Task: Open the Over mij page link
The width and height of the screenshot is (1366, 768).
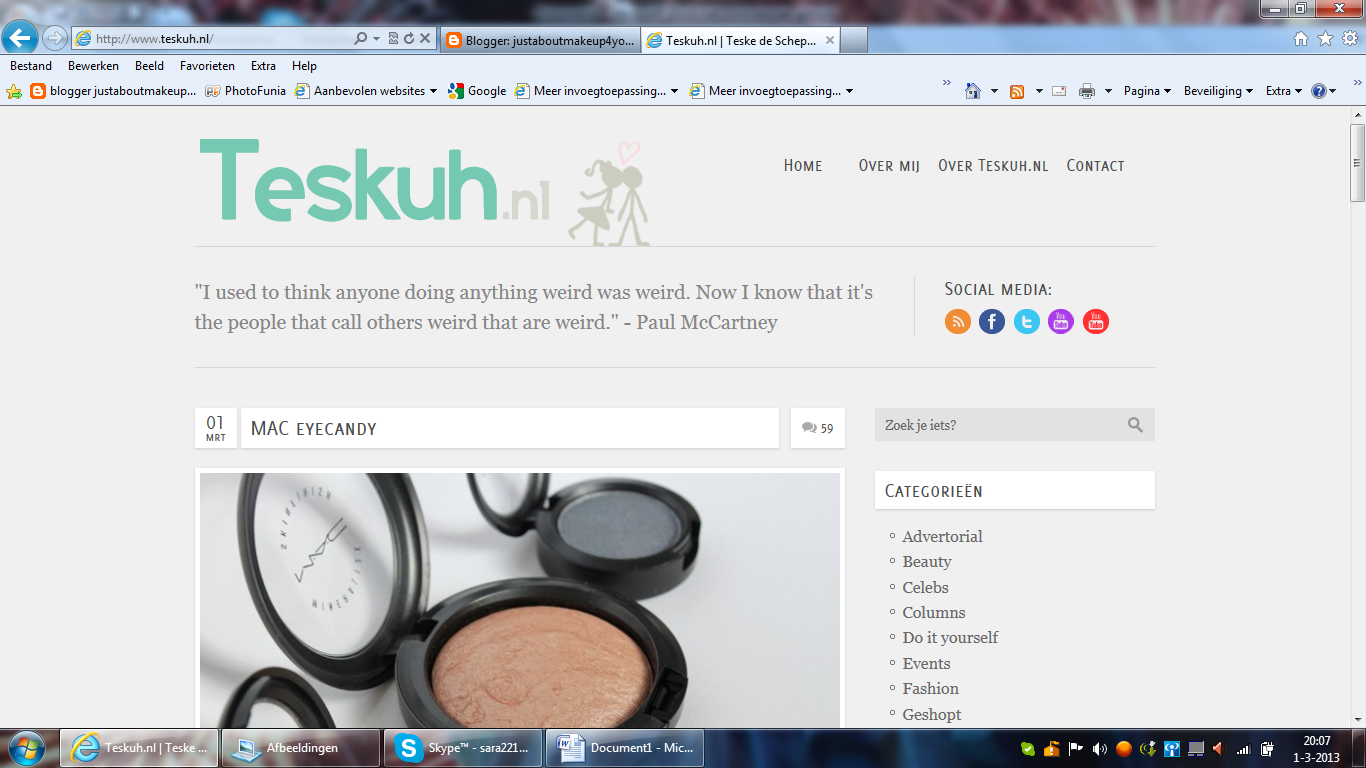Action: click(889, 166)
